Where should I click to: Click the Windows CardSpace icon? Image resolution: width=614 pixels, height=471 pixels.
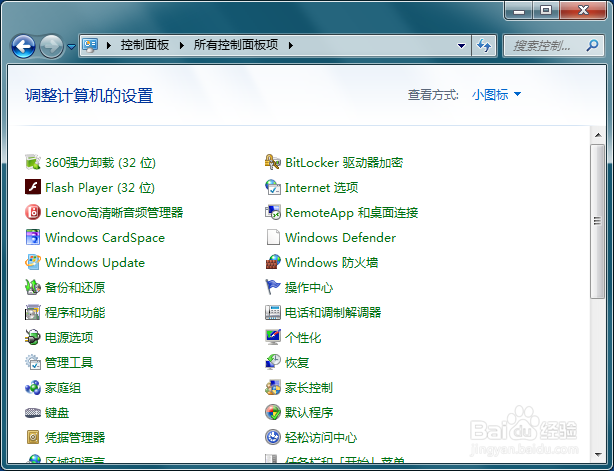point(33,238)
